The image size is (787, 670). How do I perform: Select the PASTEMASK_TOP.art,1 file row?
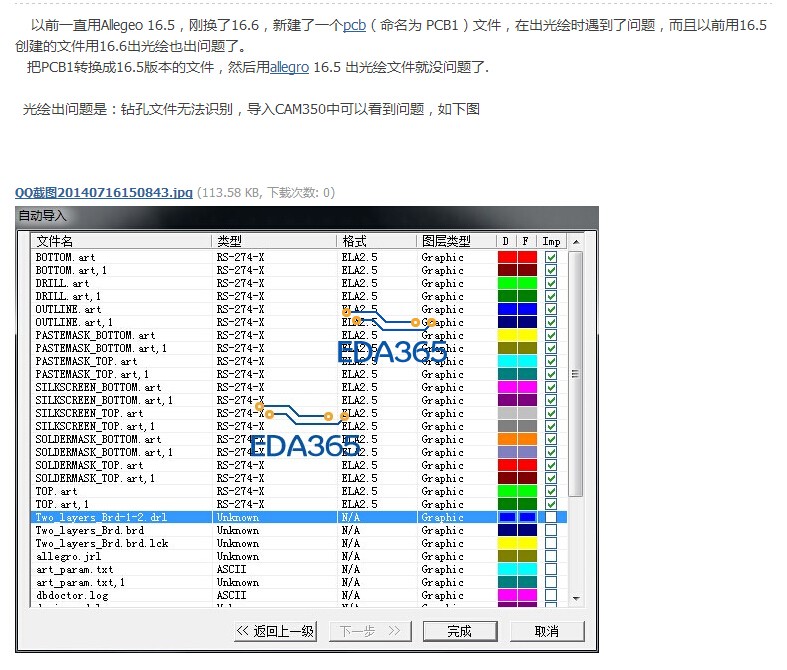[299, 374]
